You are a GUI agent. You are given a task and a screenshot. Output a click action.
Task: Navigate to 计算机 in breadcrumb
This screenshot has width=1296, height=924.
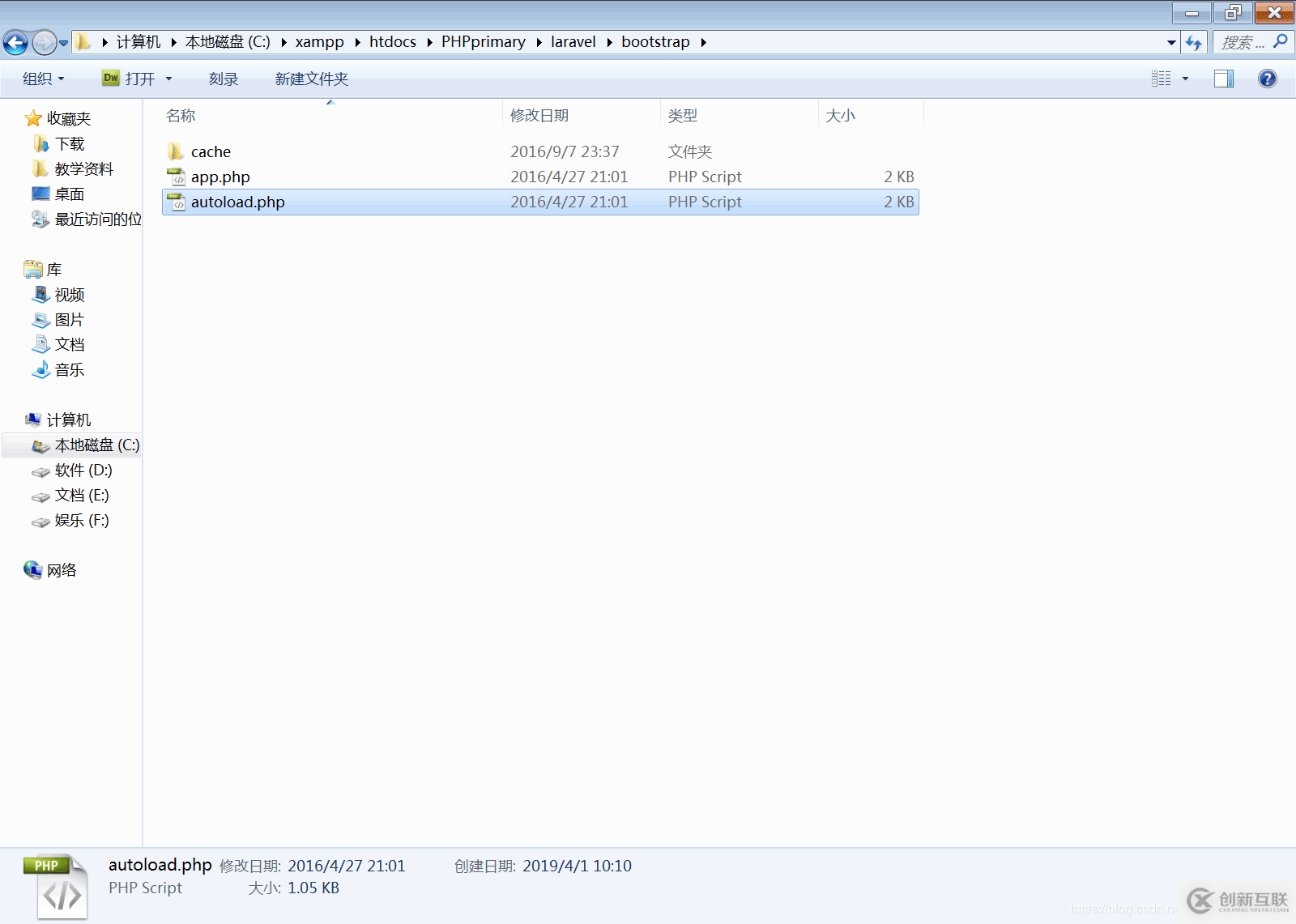click(139, 41)
